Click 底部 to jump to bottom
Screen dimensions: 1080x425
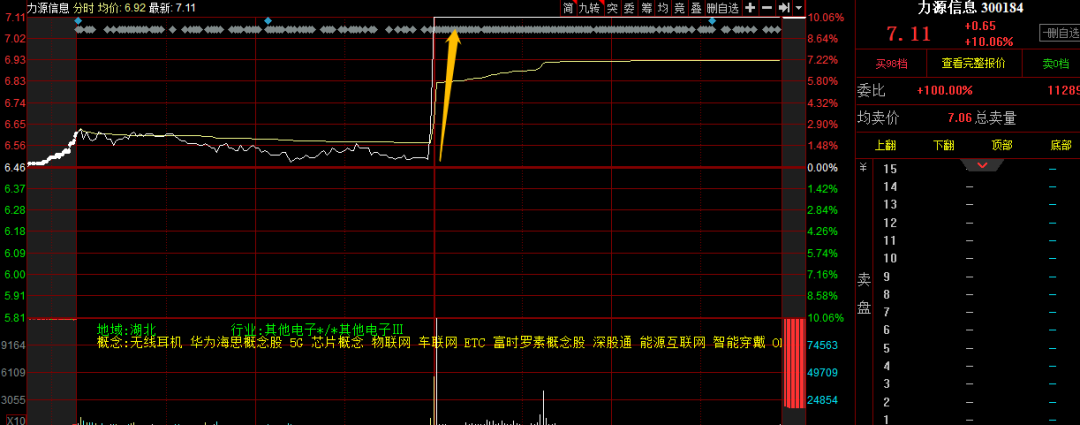coord(1061,145)
